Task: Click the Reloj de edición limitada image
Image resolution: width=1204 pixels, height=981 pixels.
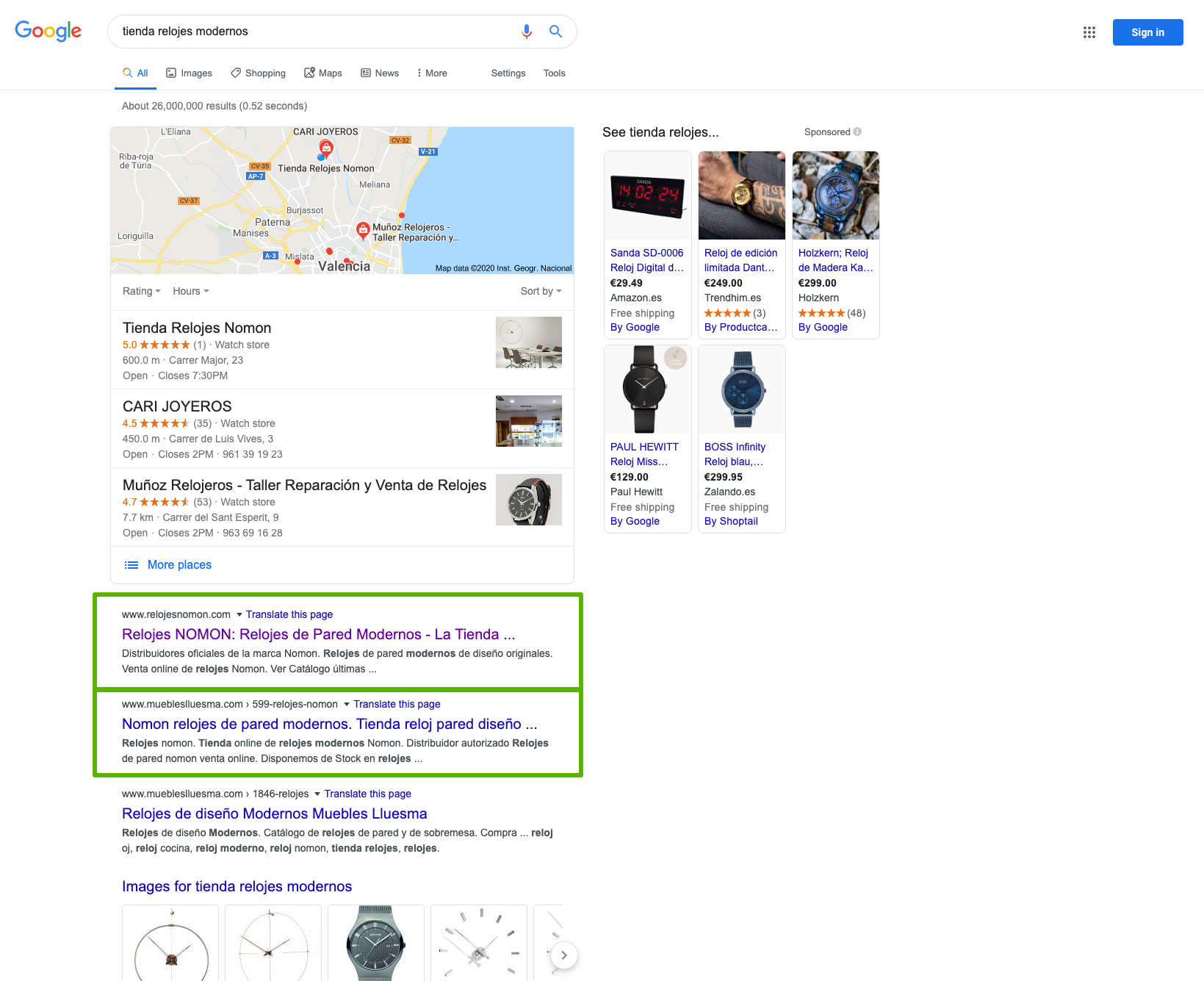Action: pyautogui.click(x=742, y=195)
